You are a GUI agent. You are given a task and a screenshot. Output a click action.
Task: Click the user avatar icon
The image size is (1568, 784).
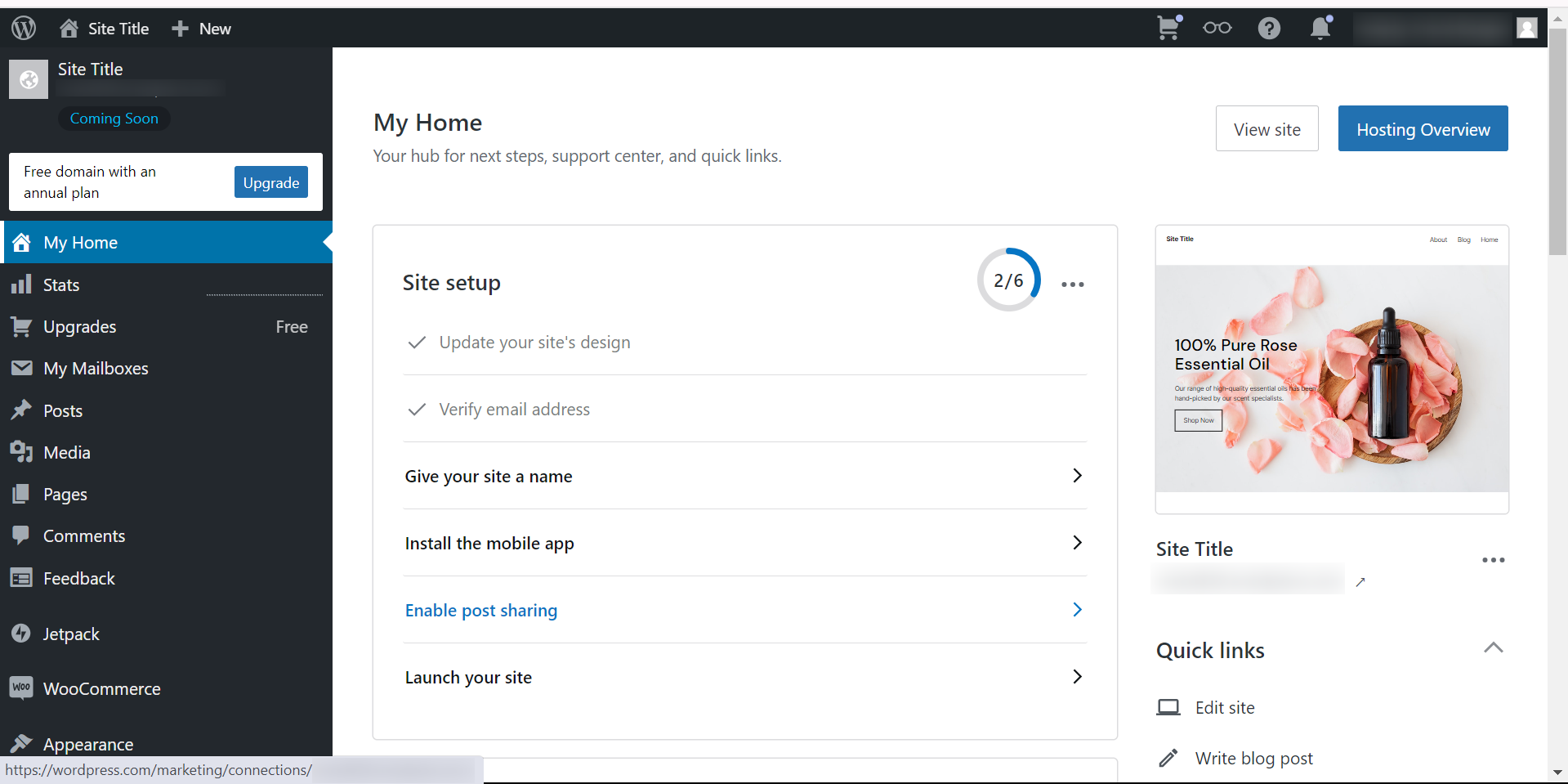1526,28
